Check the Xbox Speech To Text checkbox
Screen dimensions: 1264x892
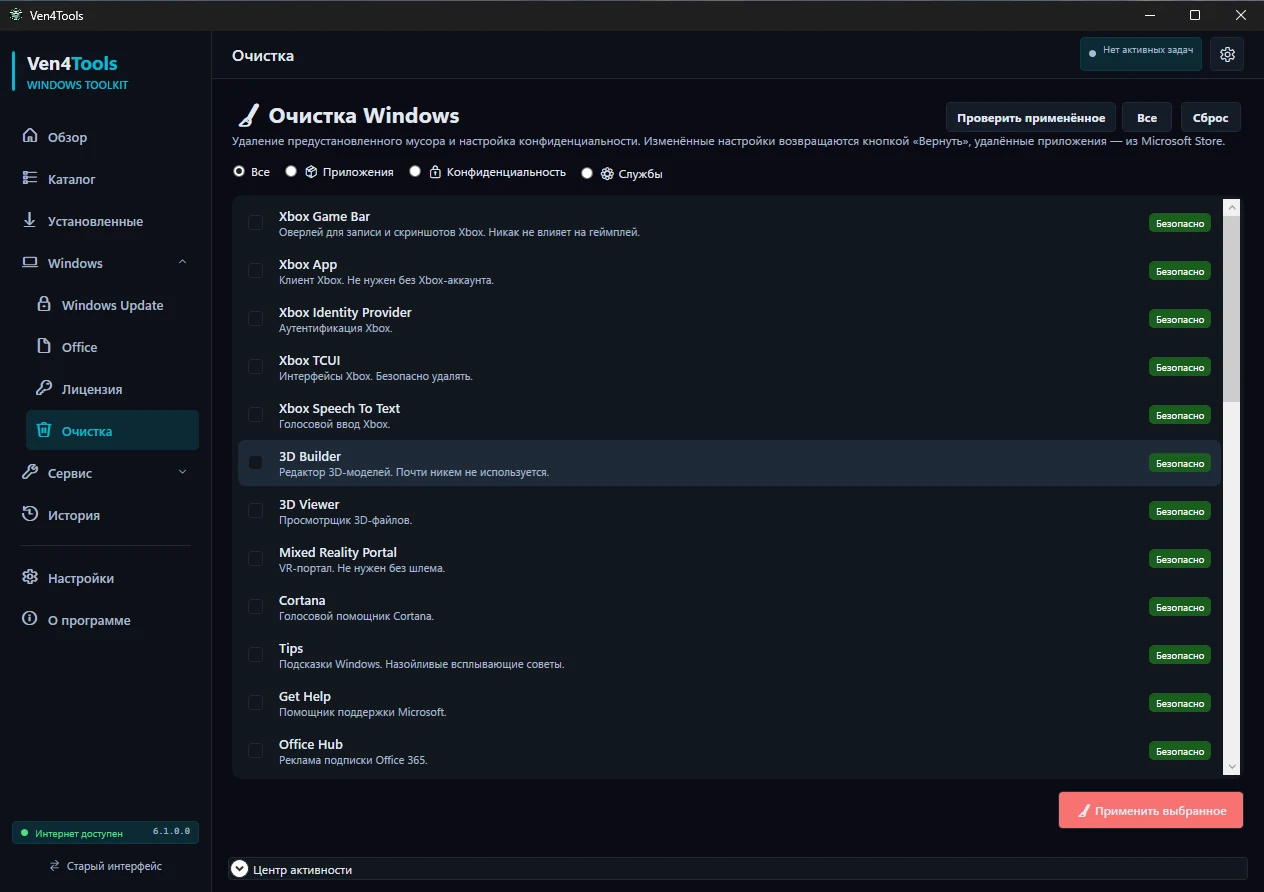coord(256,414)
